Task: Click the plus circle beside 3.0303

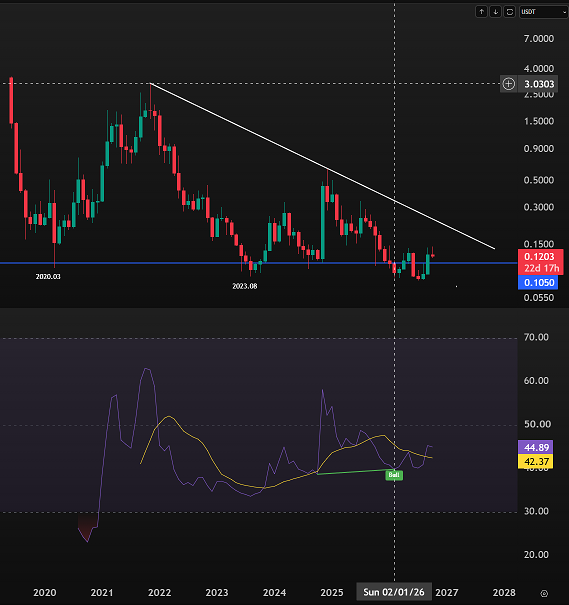Action: [508, 84]
